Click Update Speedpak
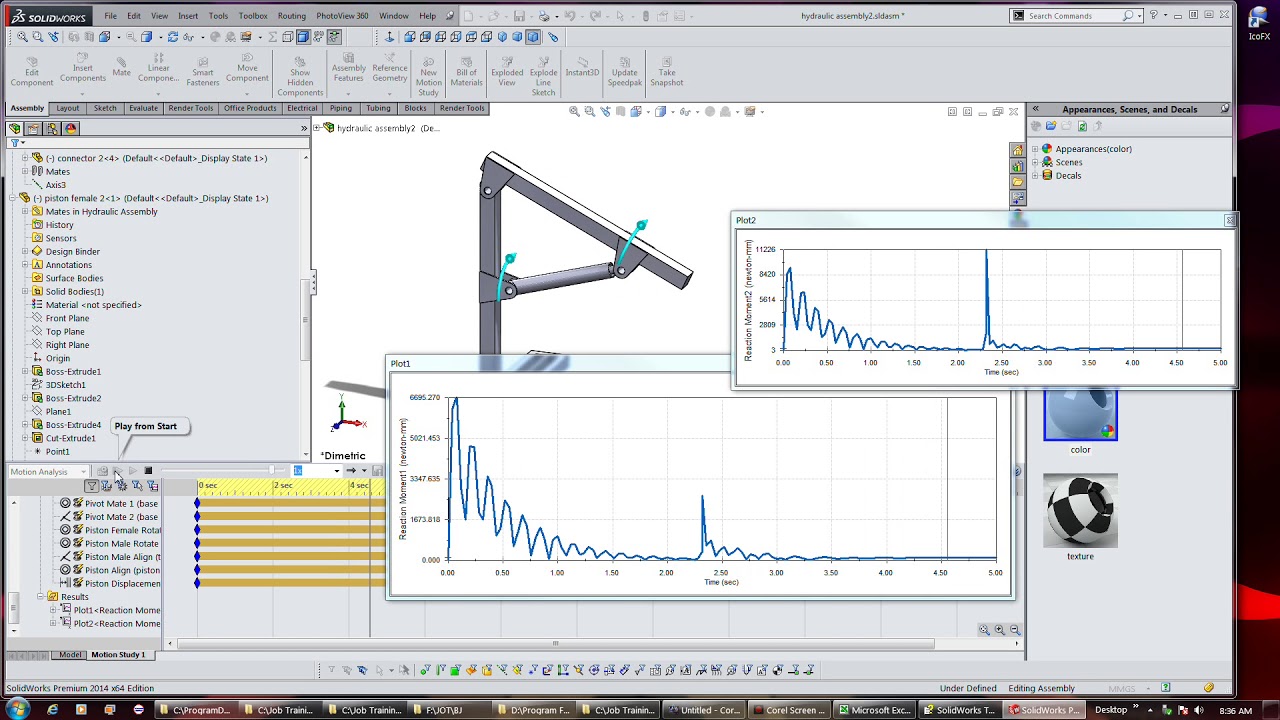Screen dimensions: 1280x720 tap(625, 71)
